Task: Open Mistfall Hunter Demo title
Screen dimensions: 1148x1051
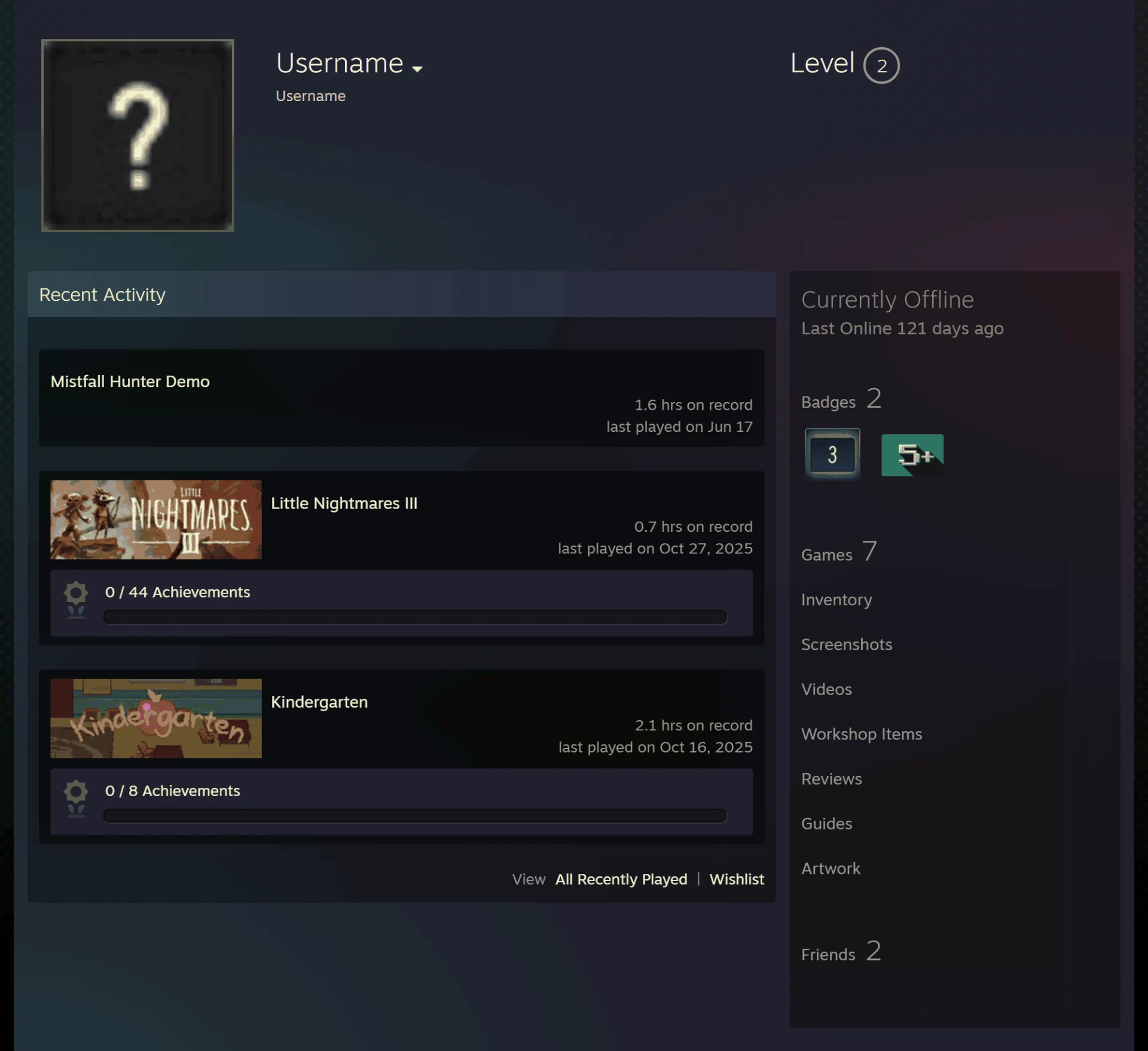Action: (x=130, y=382)
